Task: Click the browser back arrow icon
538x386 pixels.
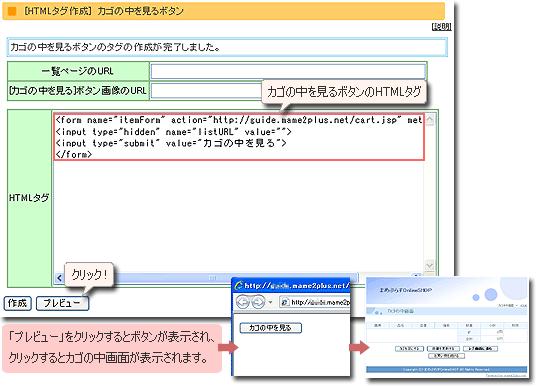Action: (x=243, y=302)
